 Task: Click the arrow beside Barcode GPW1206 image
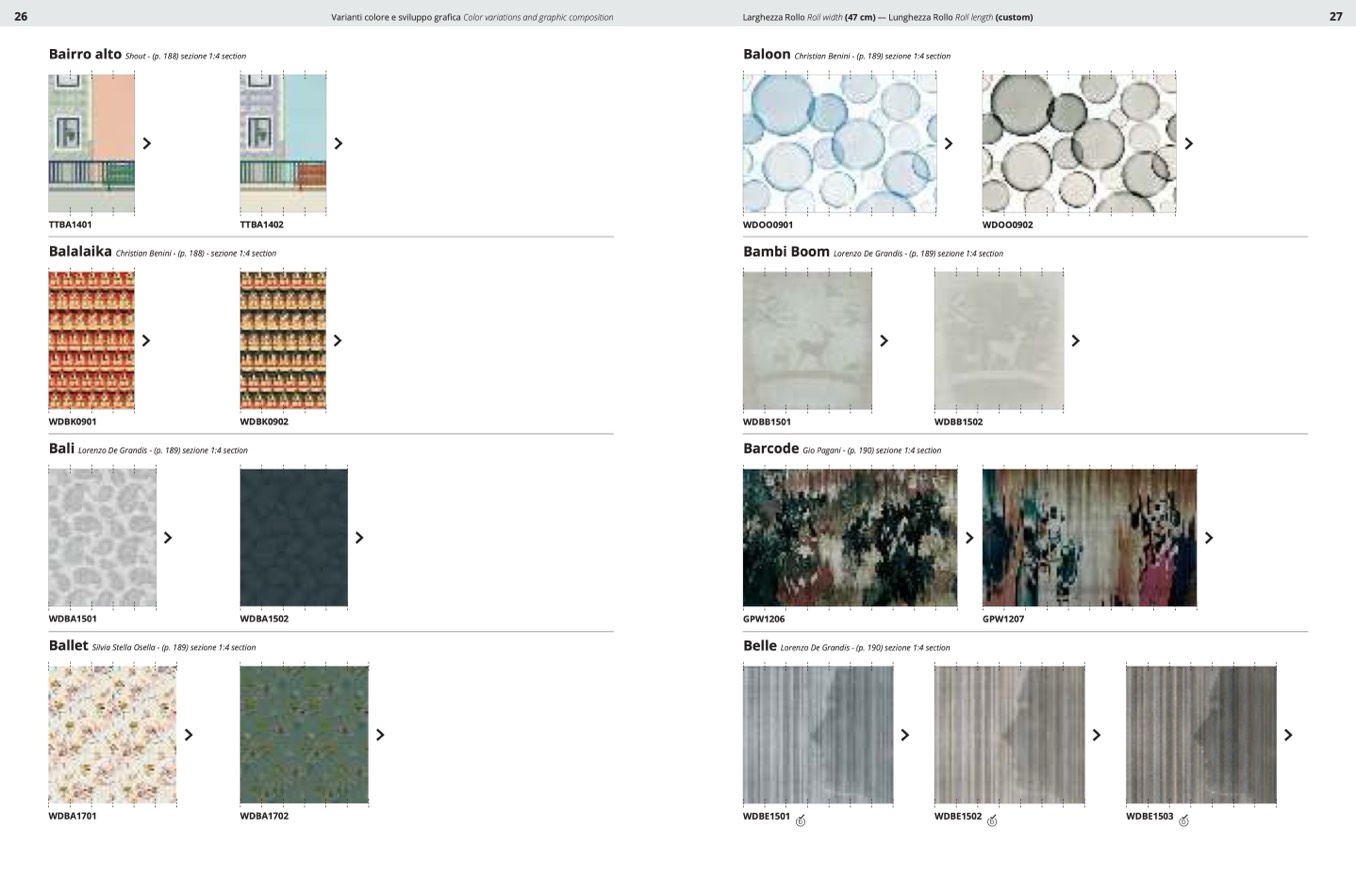click(x=969, y=538)
